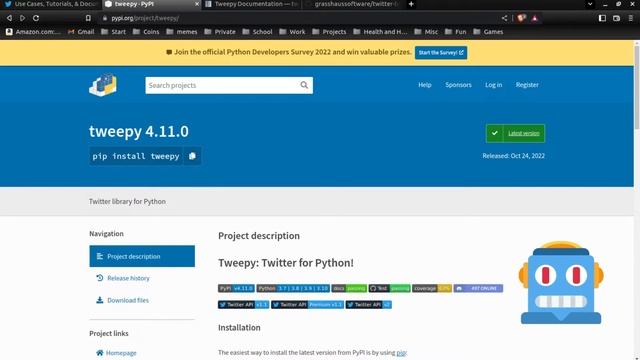Open the School bookmarks folder
This screenshot has width=640, height=360.
(258, 32)
